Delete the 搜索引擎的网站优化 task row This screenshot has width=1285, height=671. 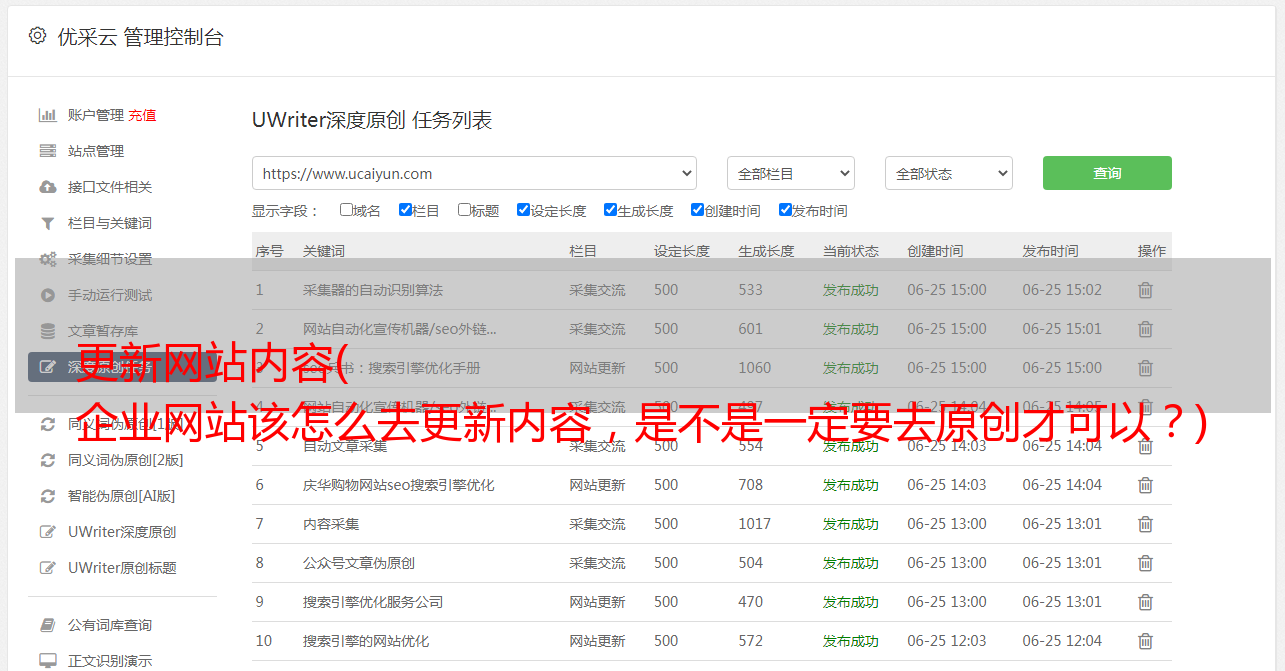click(x=1145, y=641)
